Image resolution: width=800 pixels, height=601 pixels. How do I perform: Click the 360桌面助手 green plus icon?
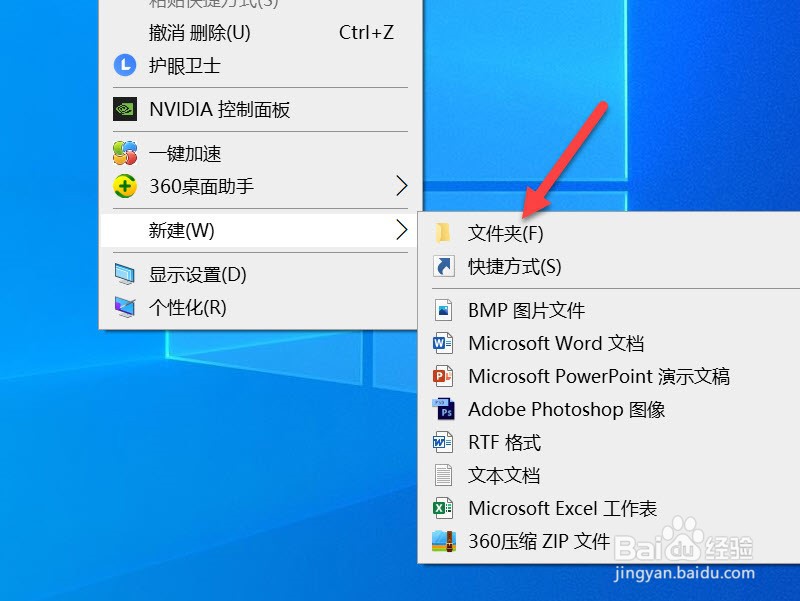tap(125, 186)
